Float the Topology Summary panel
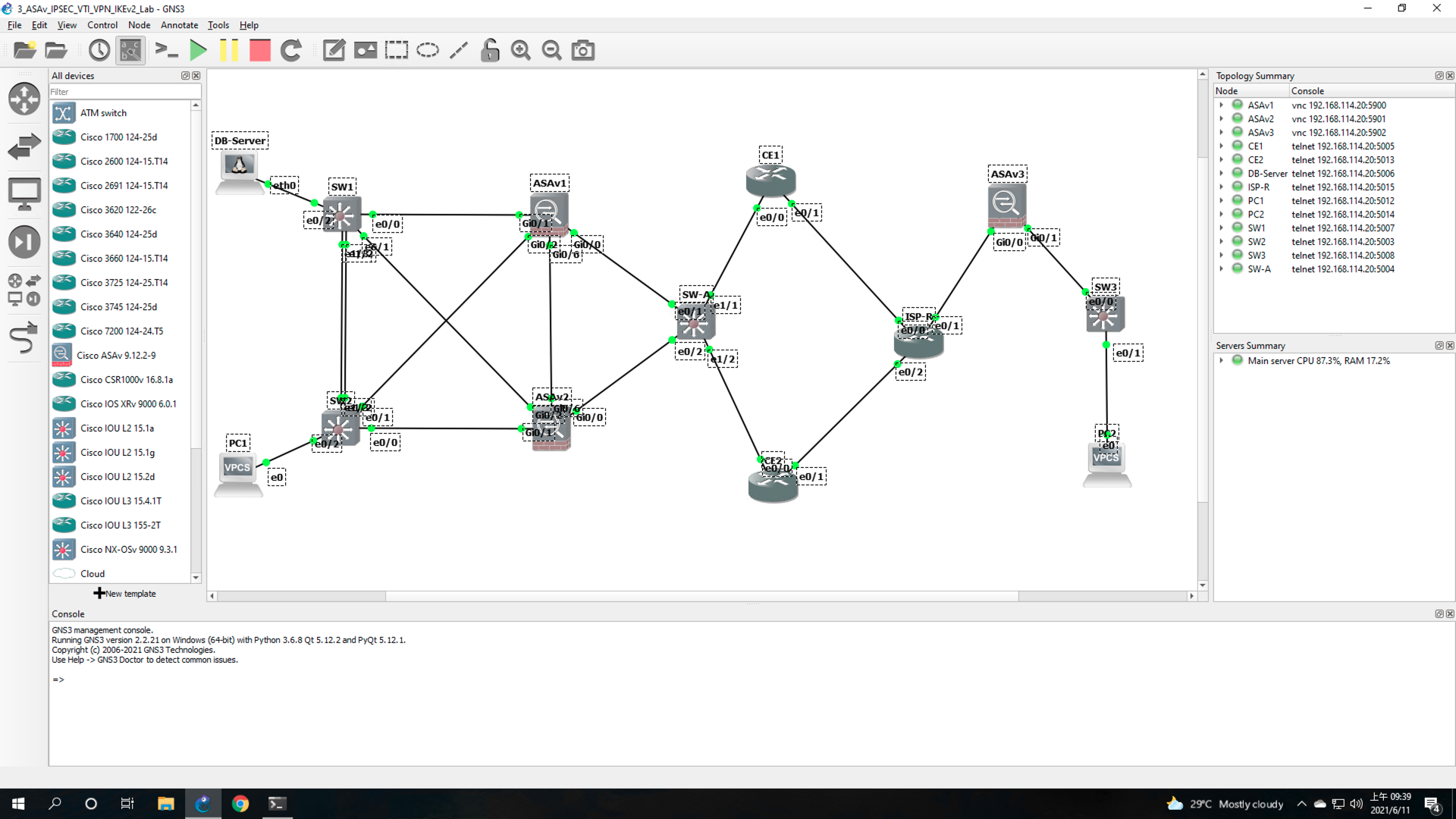 (1439, 76)
